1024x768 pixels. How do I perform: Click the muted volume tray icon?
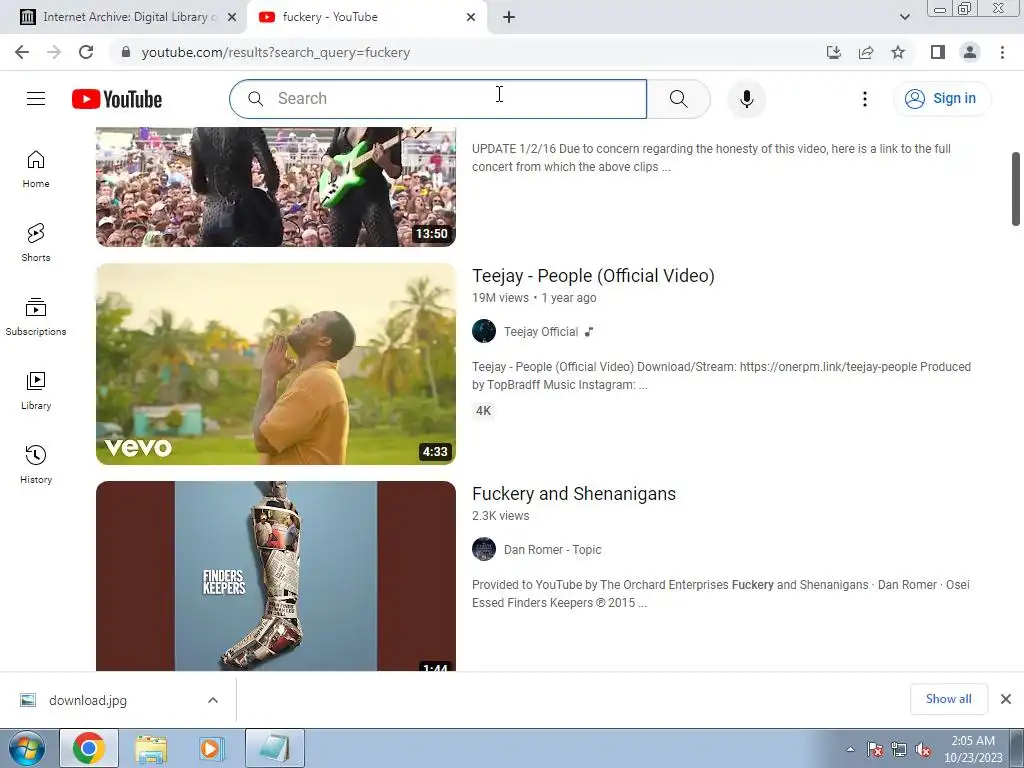923,749
